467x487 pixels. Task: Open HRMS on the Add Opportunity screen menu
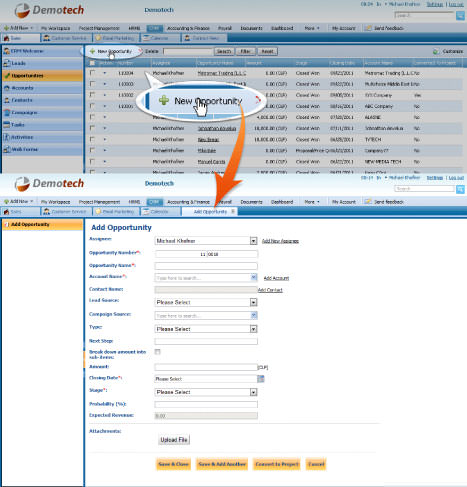134,202
